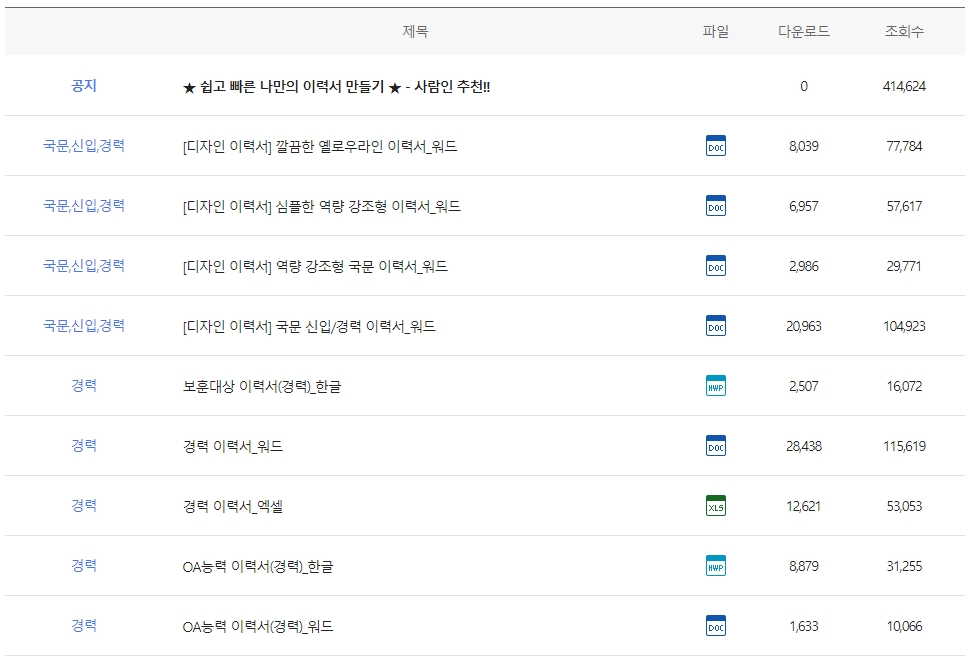Open 경력 이력서_워드 post

(x=232, y=446)
